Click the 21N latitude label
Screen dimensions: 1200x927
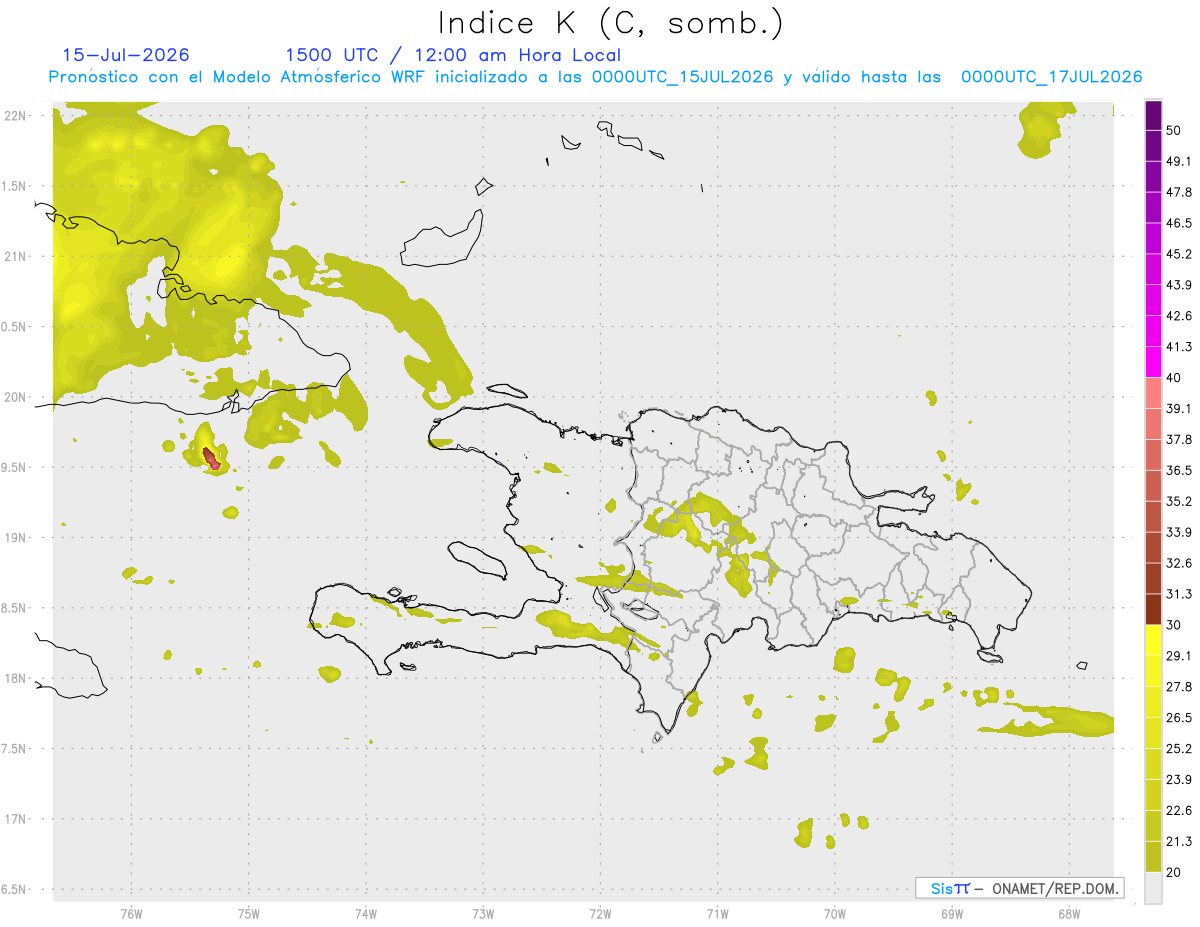point(16,256)
